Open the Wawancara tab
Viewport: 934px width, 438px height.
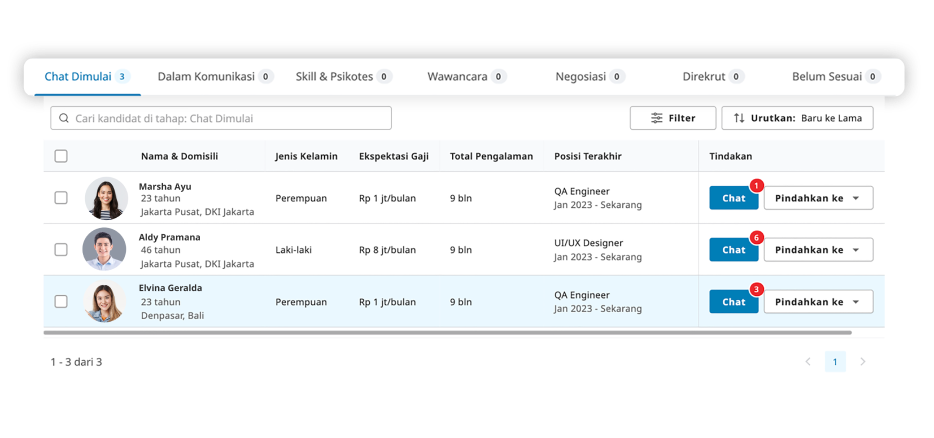pyautogui.click(x=466, y=76)
